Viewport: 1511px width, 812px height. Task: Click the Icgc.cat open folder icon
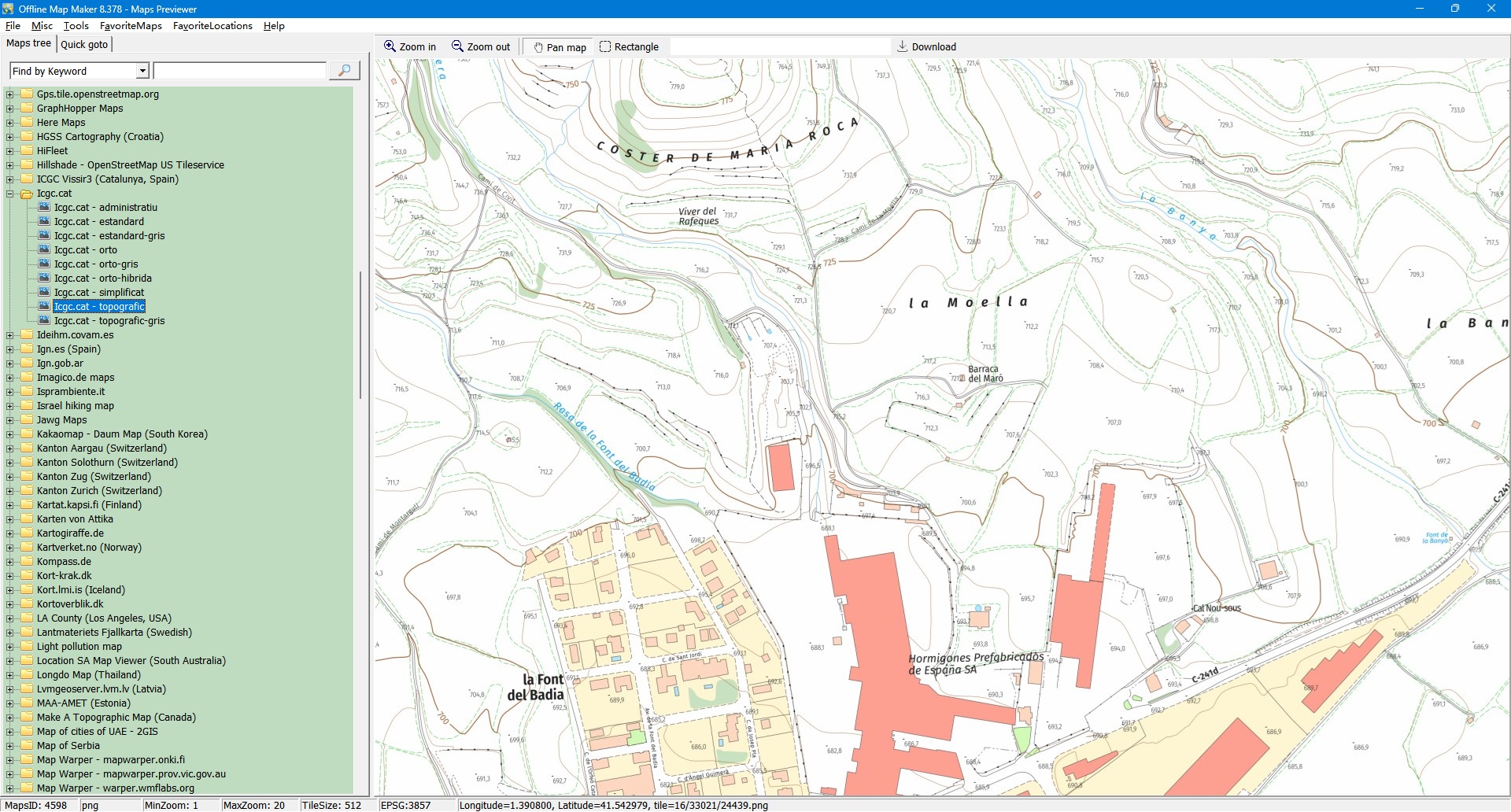(x=27, y=194)
